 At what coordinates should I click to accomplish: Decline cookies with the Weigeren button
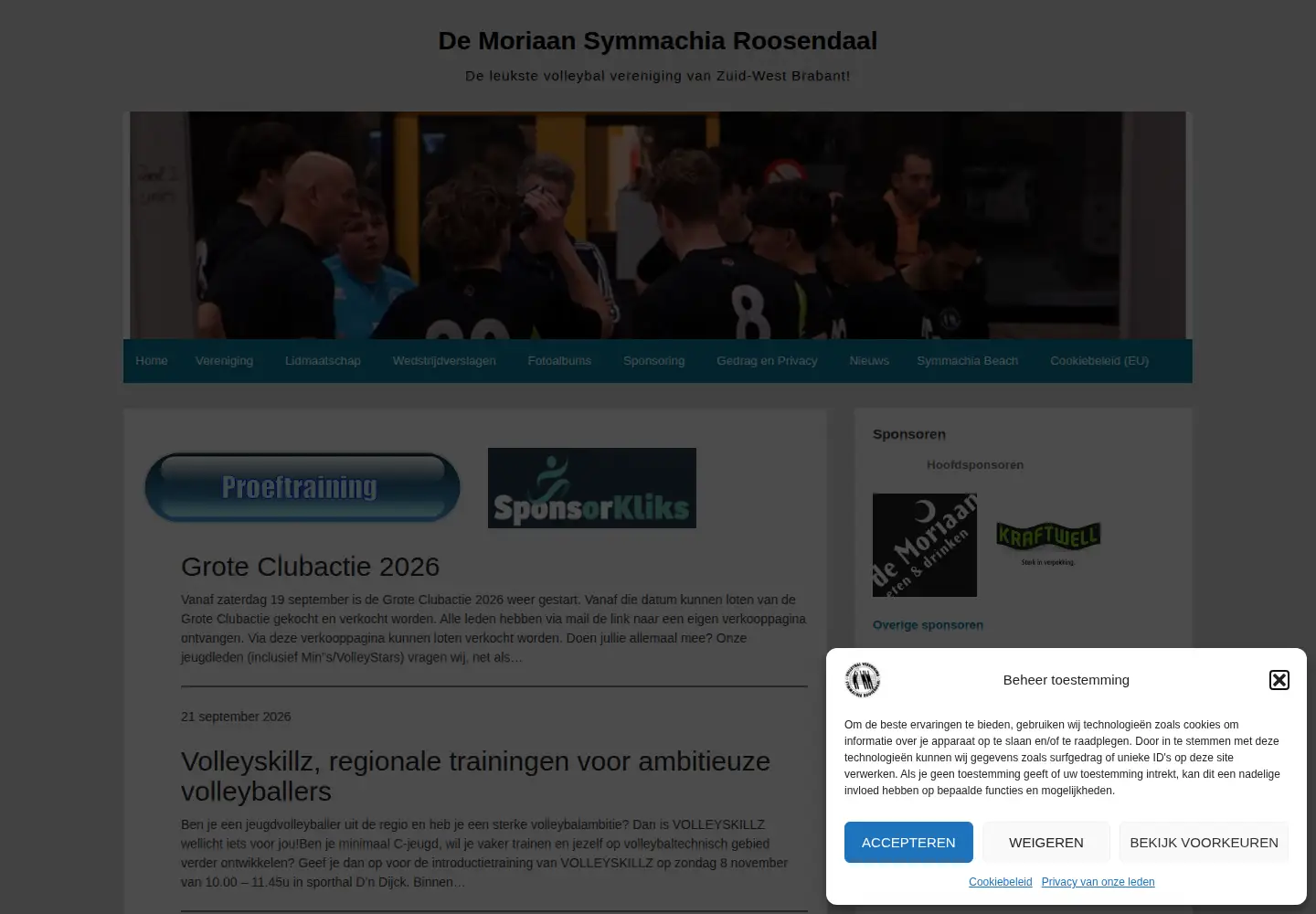pyautogui.click(x=1046, y=843)
